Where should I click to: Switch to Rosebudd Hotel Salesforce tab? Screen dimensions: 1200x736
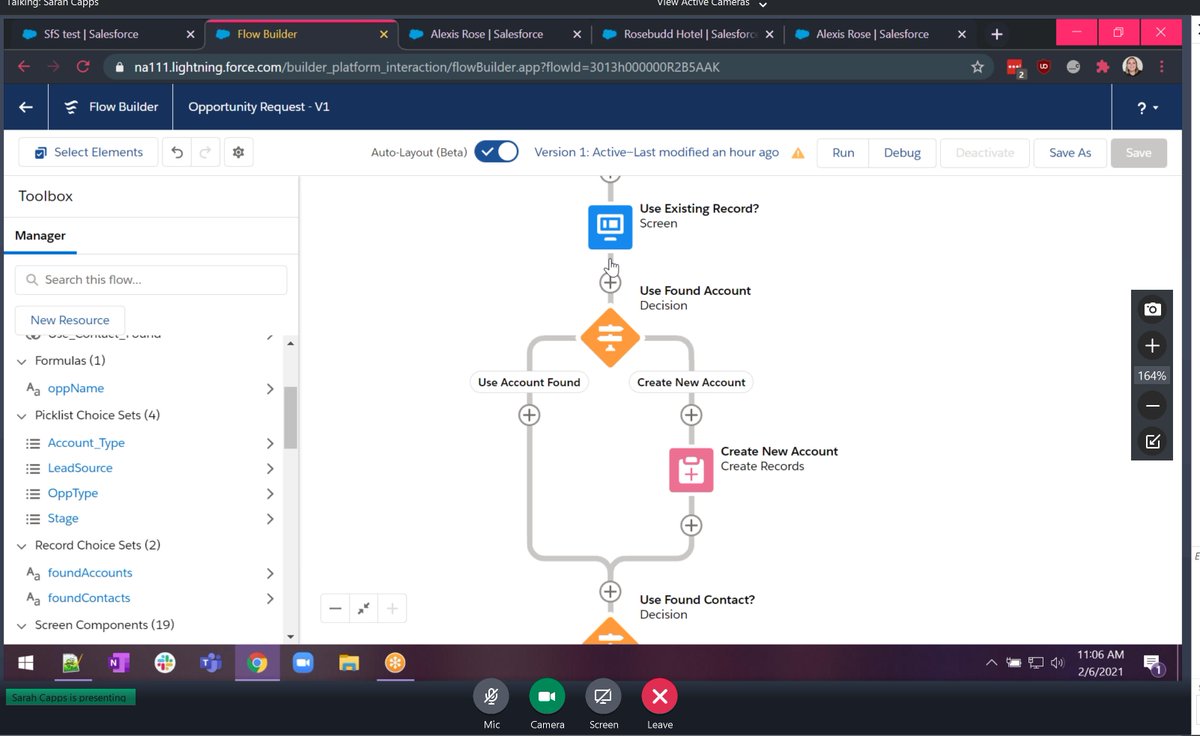688,34
